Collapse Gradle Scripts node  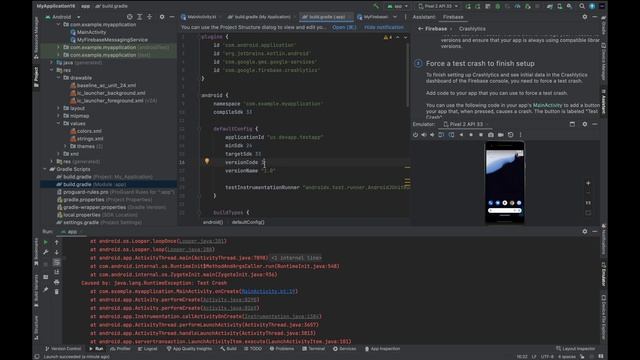click(45, 169)
